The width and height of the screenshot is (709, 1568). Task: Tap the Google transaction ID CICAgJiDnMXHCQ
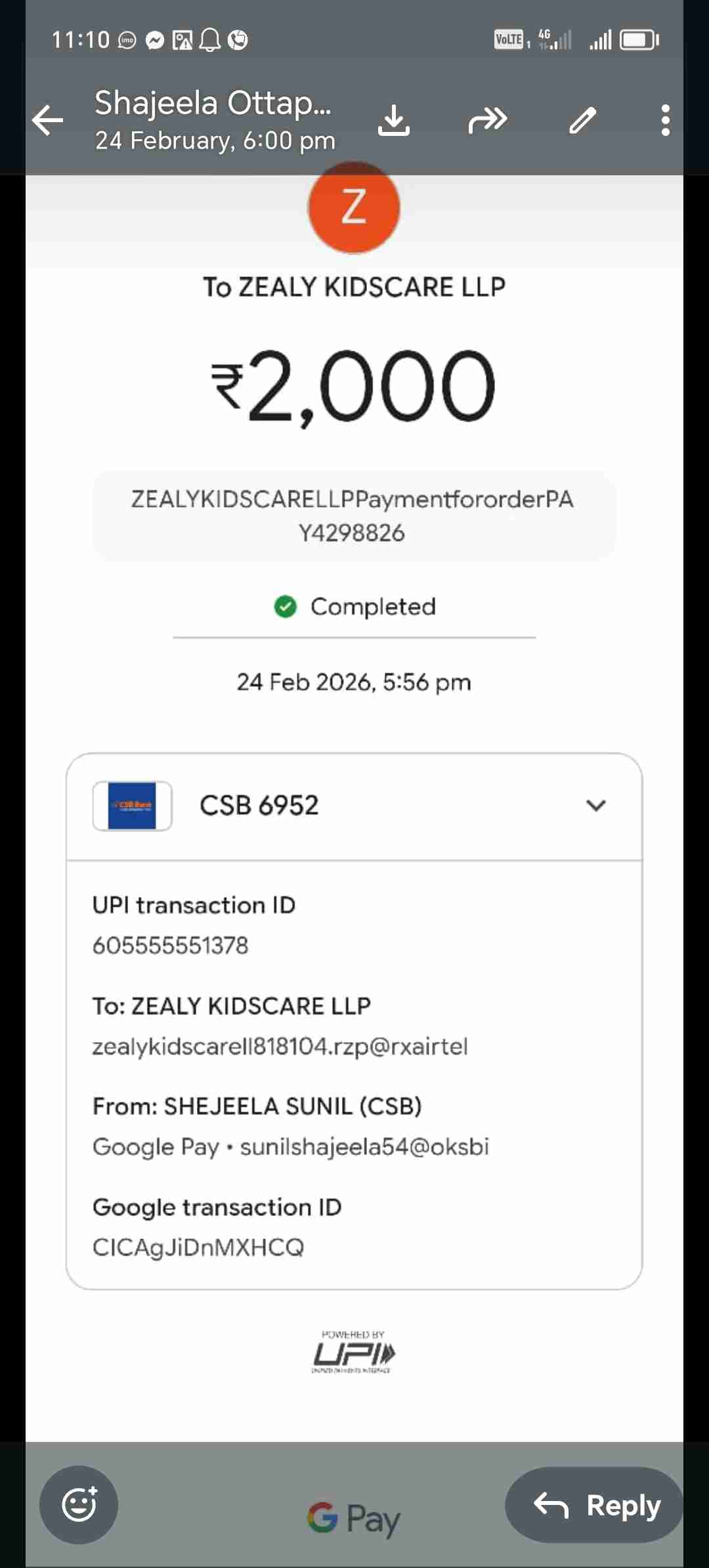198,1248
